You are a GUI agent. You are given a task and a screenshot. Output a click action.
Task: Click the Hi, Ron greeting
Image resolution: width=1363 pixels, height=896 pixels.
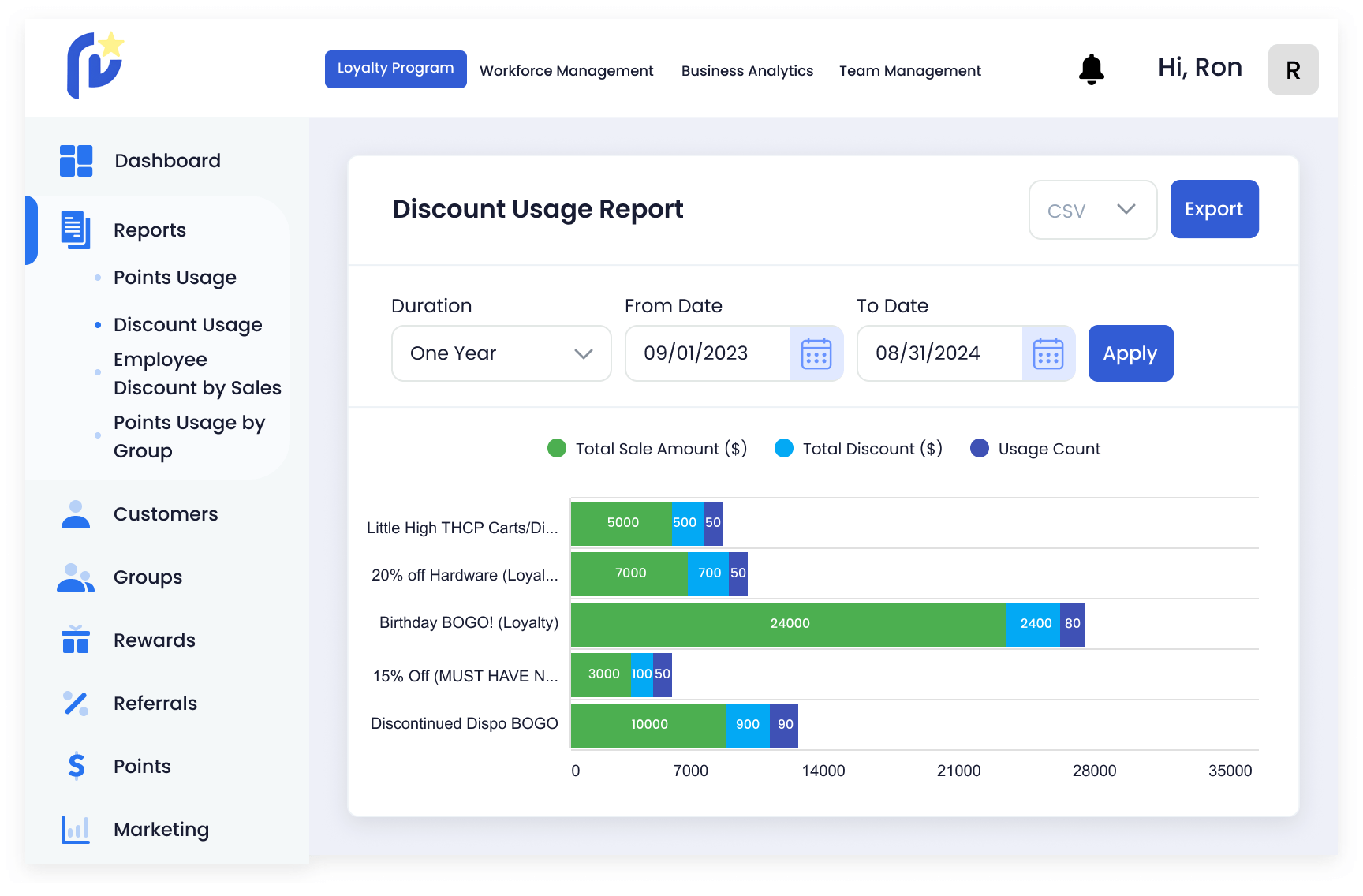1200,68
